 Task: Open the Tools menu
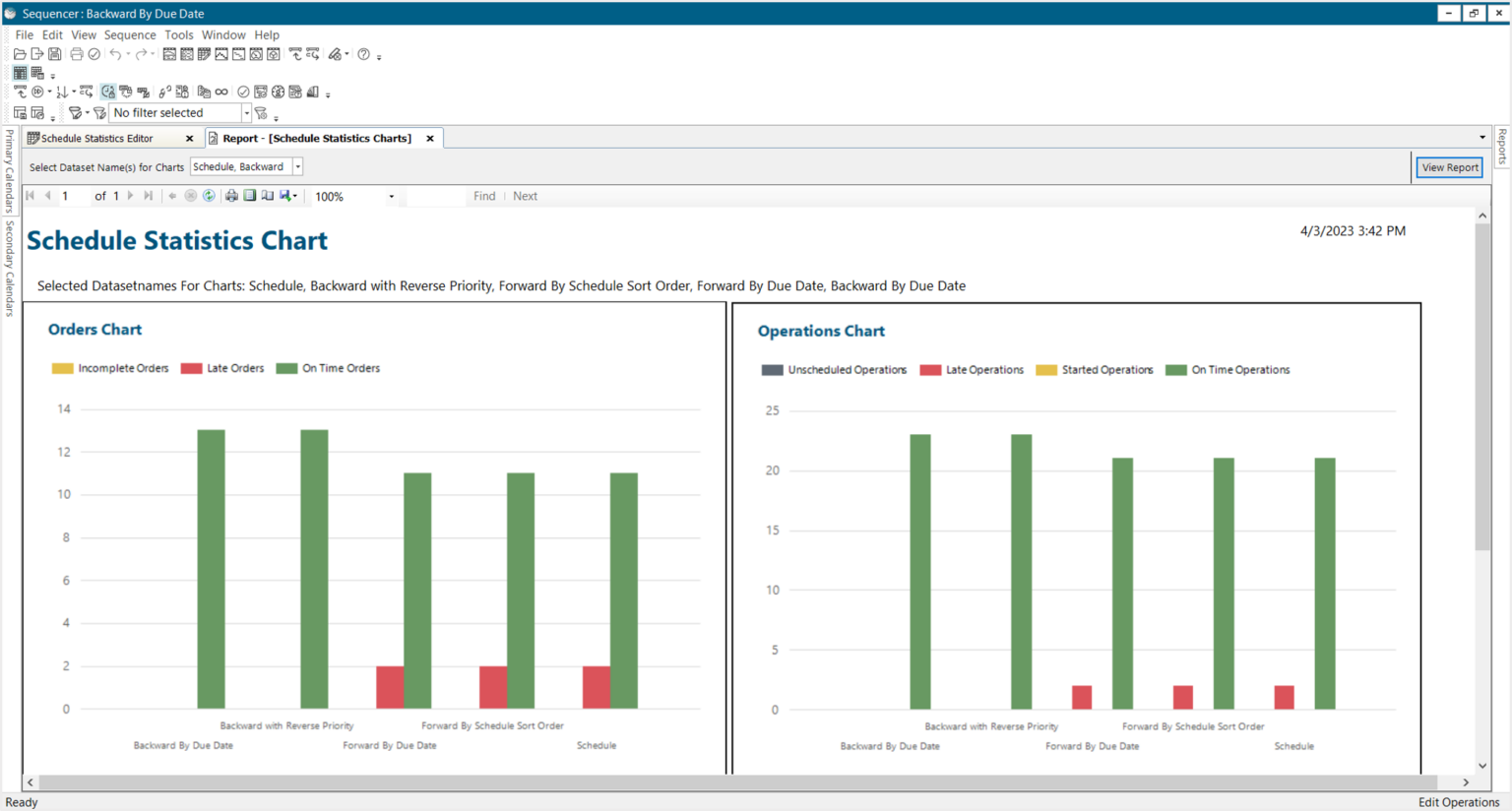pos(178,34)
